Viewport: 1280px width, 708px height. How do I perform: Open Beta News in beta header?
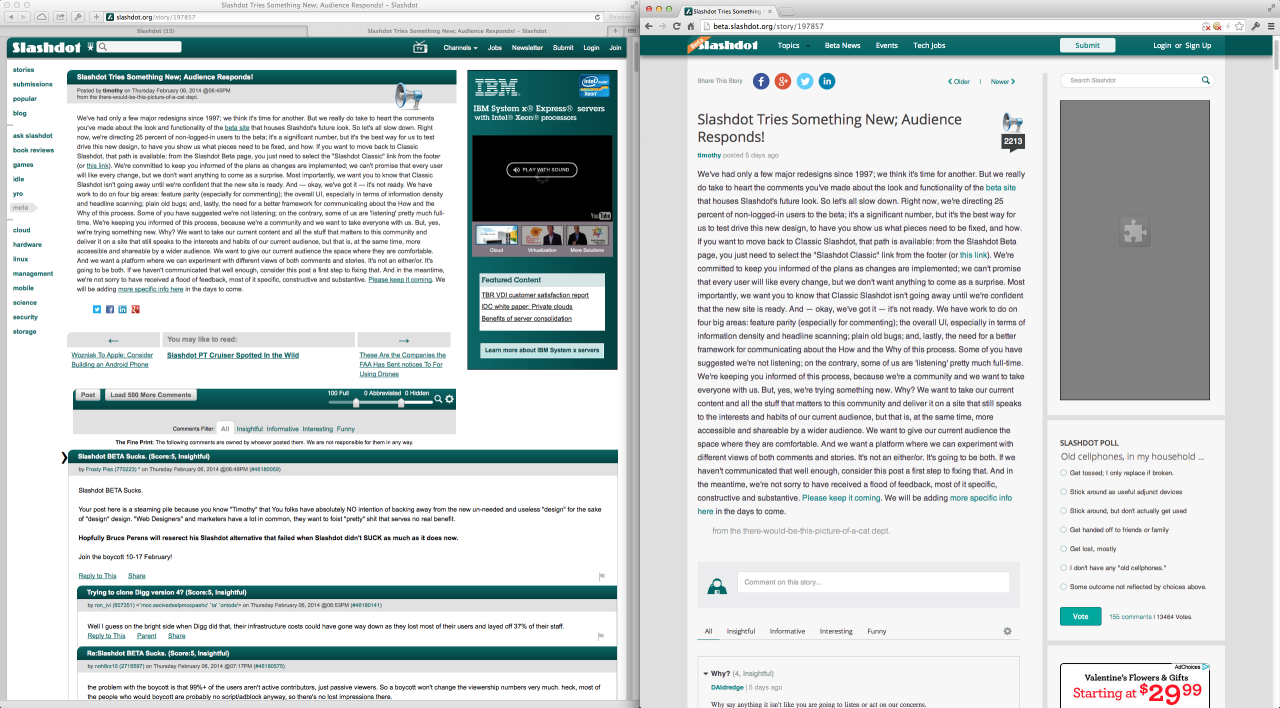842,45
